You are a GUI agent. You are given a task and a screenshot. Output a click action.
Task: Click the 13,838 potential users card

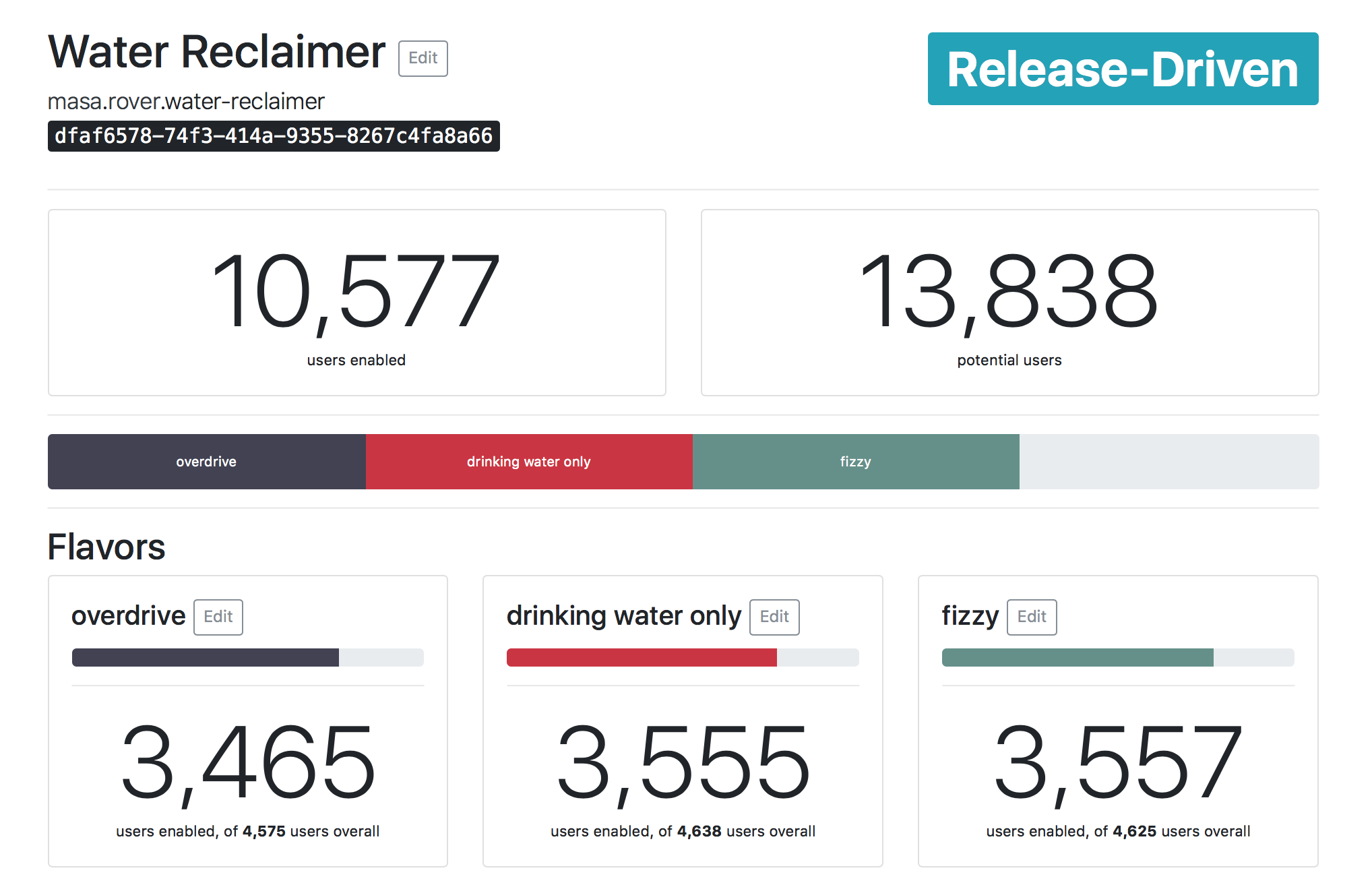click(x=1009, y=303)
